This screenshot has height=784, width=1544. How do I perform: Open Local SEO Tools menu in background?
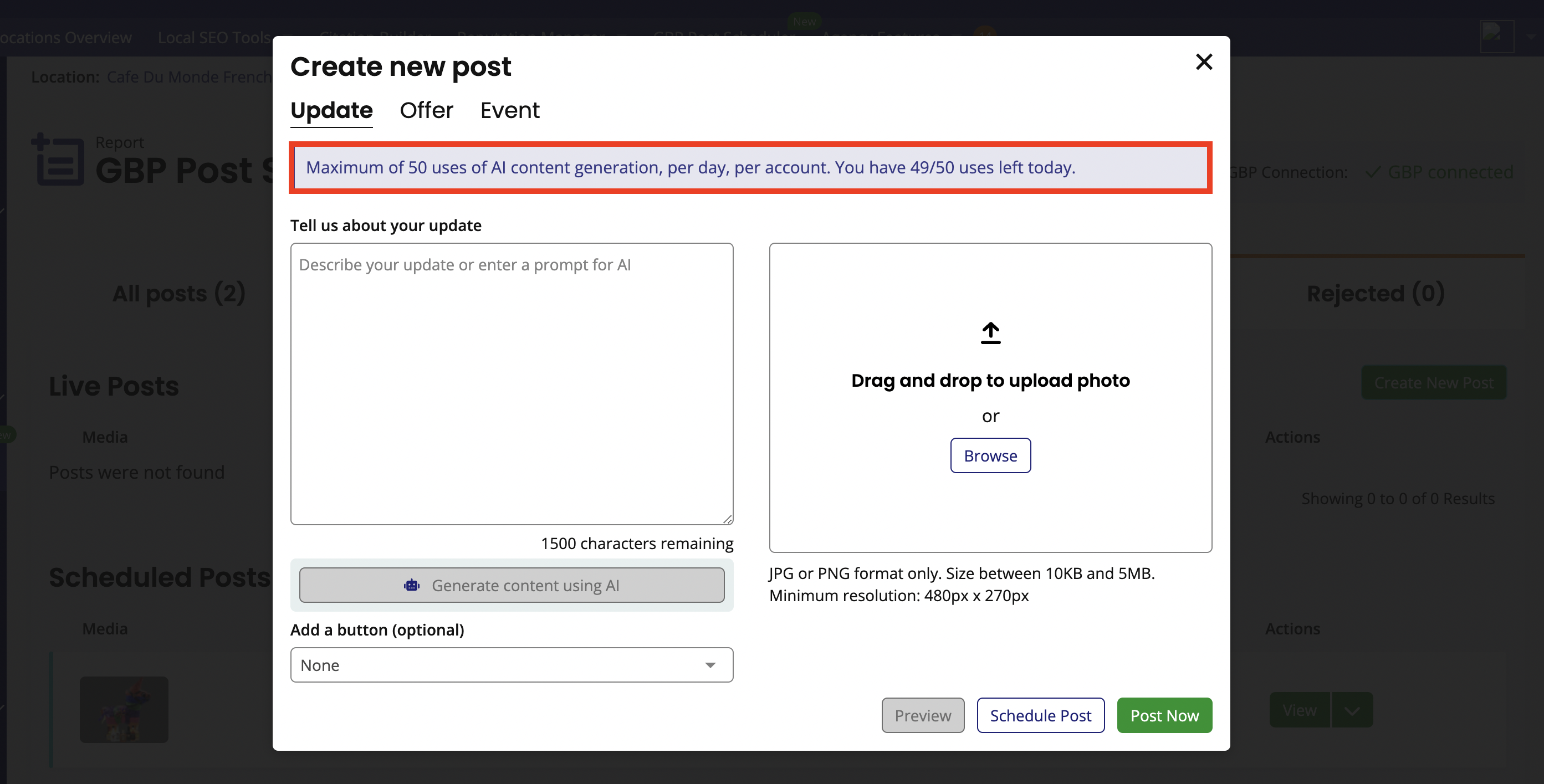[214, 37]
